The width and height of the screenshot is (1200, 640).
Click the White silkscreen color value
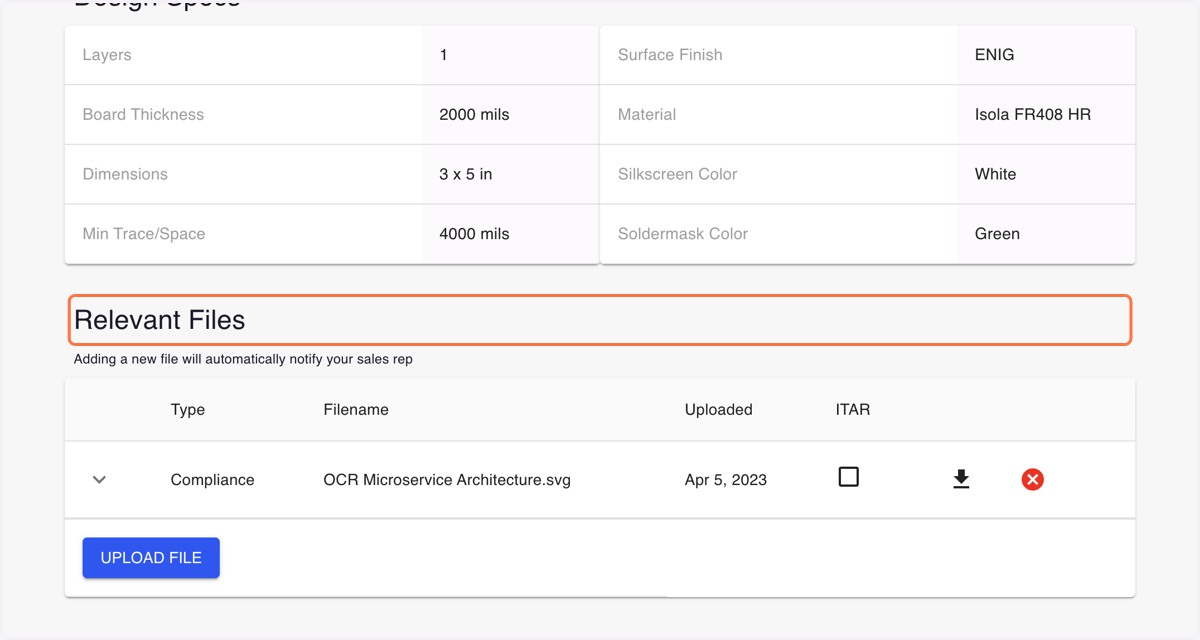click(996, 174)
